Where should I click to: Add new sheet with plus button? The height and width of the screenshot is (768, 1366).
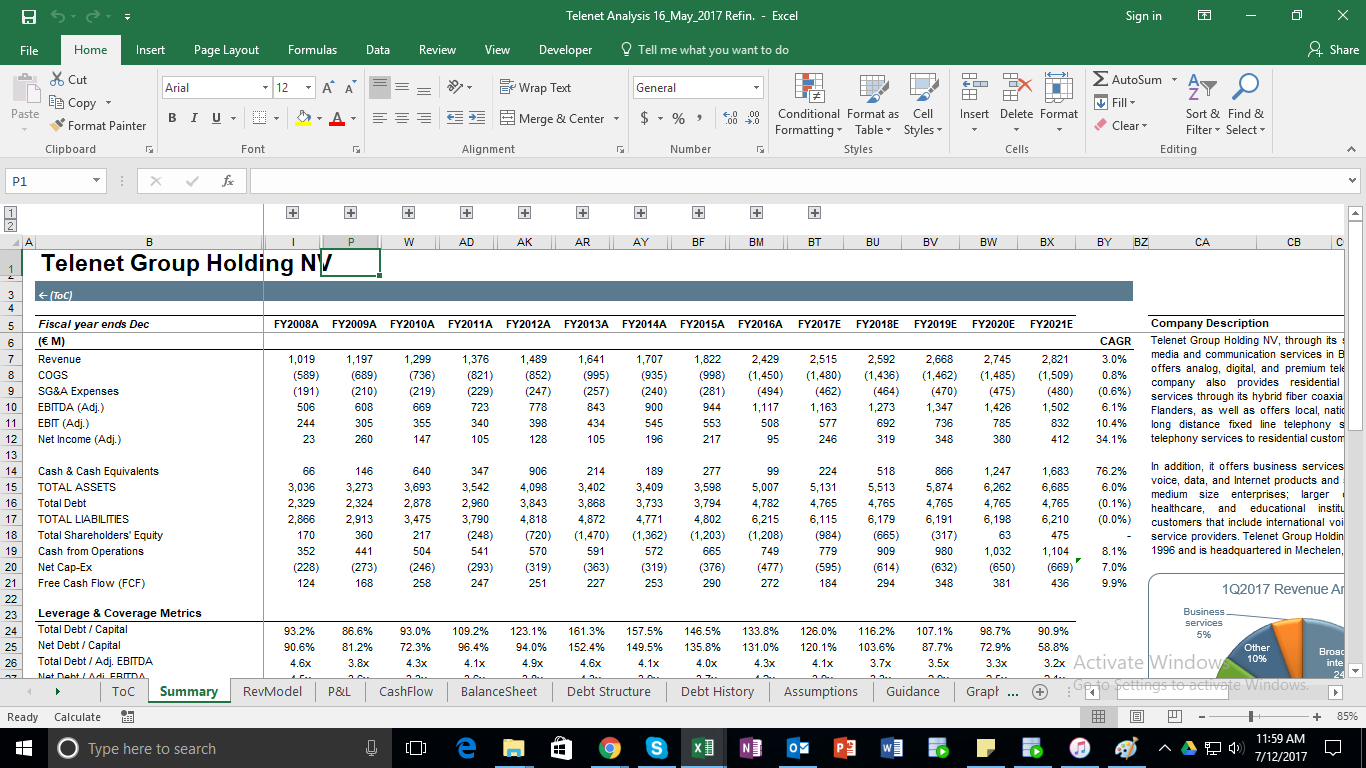(1040, 692)
